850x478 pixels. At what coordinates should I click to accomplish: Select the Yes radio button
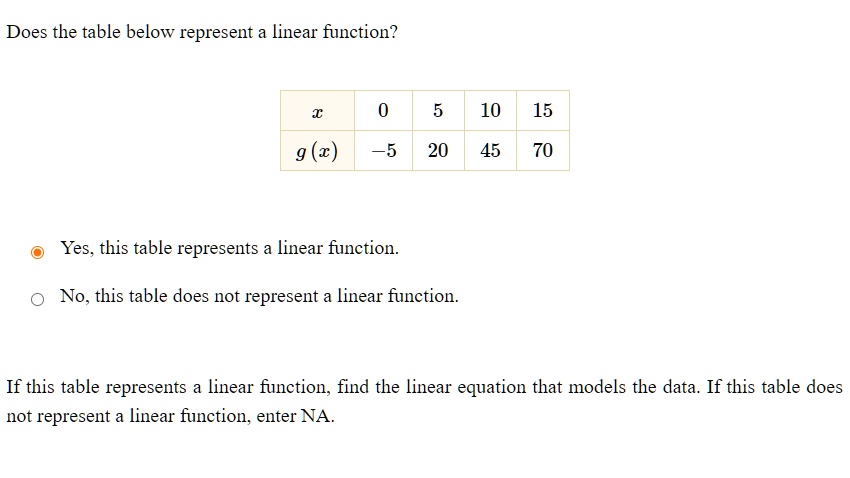pos(37,252)
